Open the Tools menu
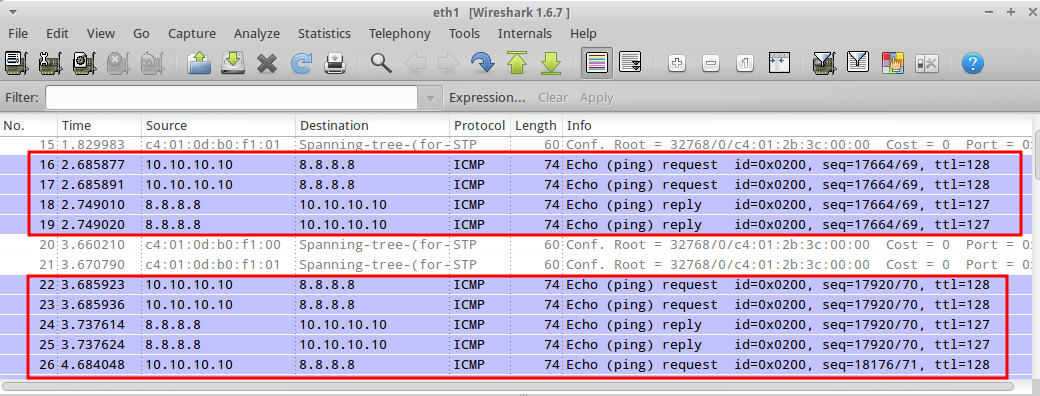Viewport: 1040px width, 396px height. (464, 33)
